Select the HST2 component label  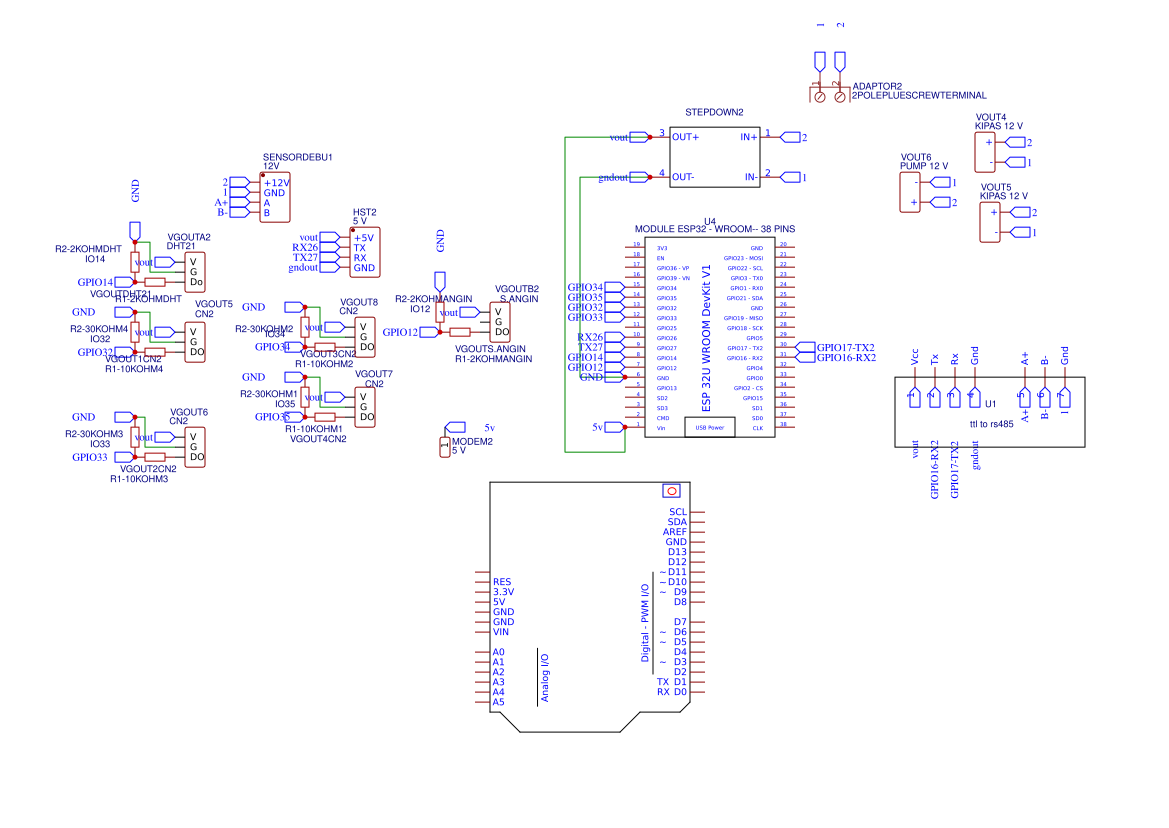[365, 212]
